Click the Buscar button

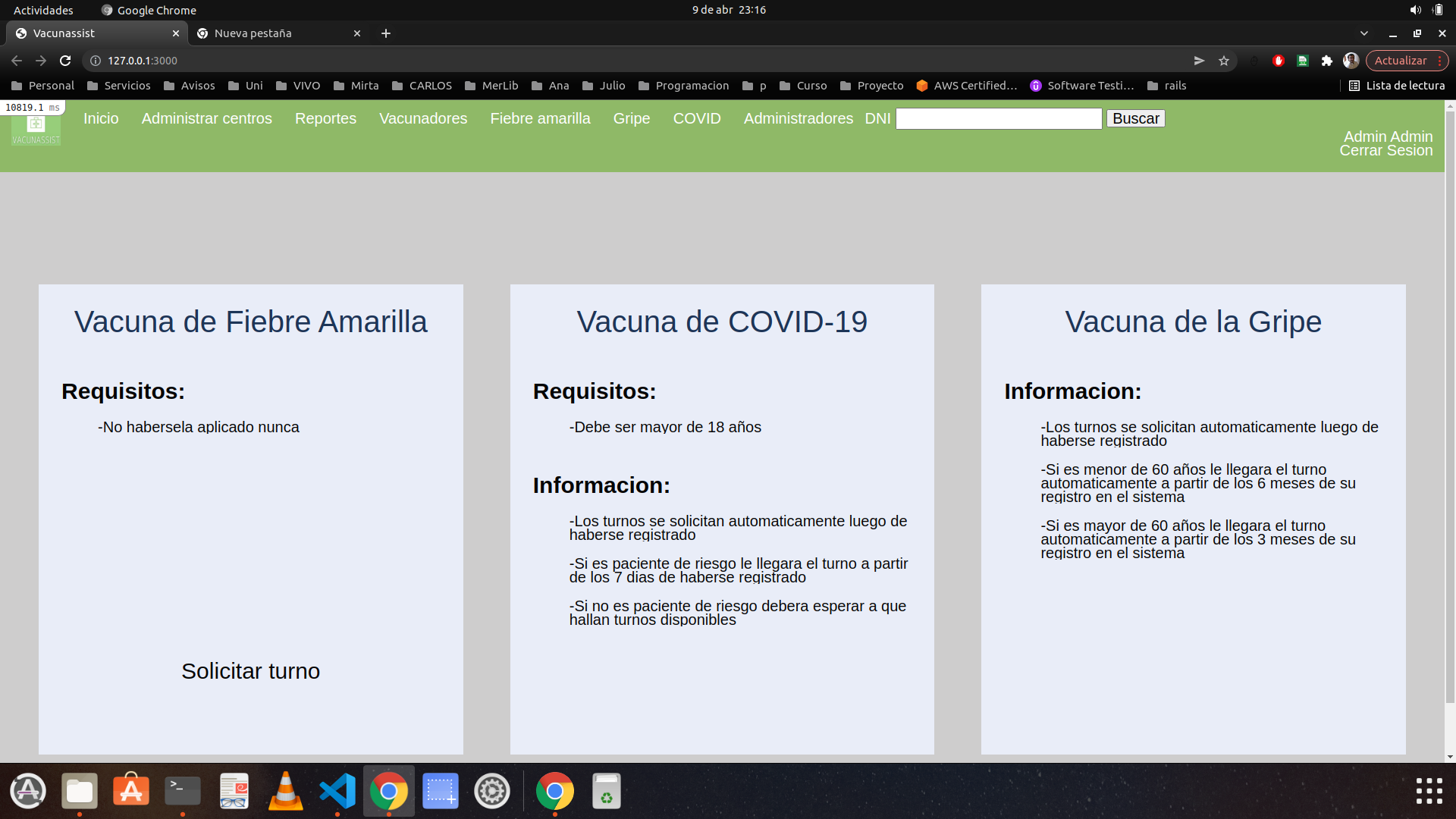point(1135,118)
